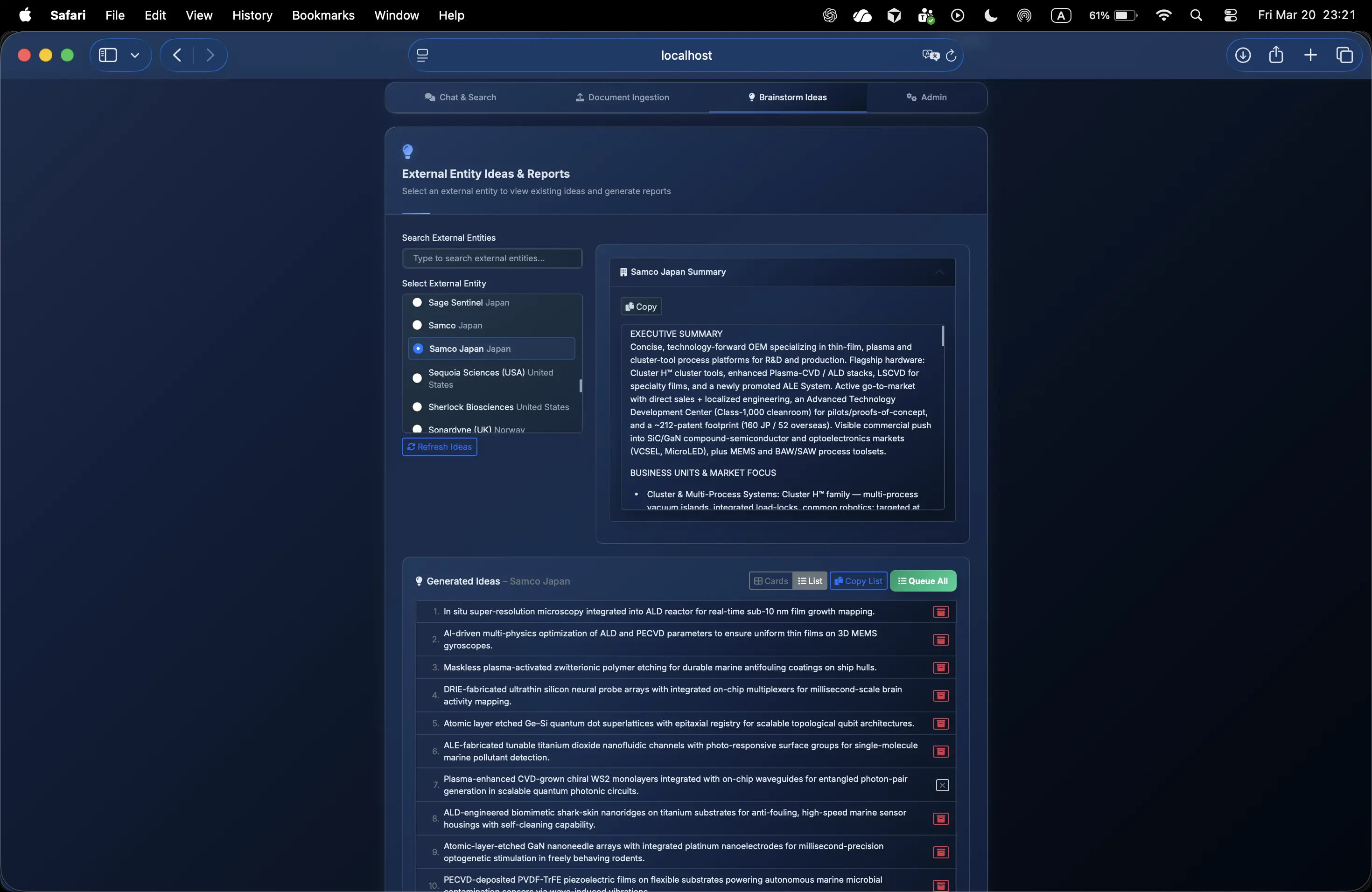Toggle Focus mode moon icon
This screenshot has height=892, width=1372.
click(x=991, y=15)
